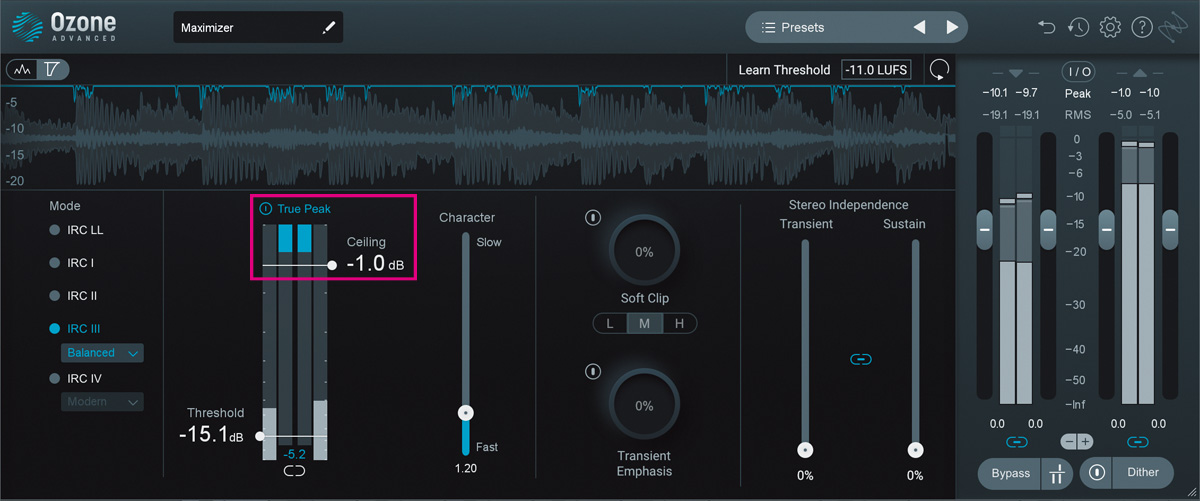
Task: Toggle Transient Emphasis power button
Action: (593, 372)
